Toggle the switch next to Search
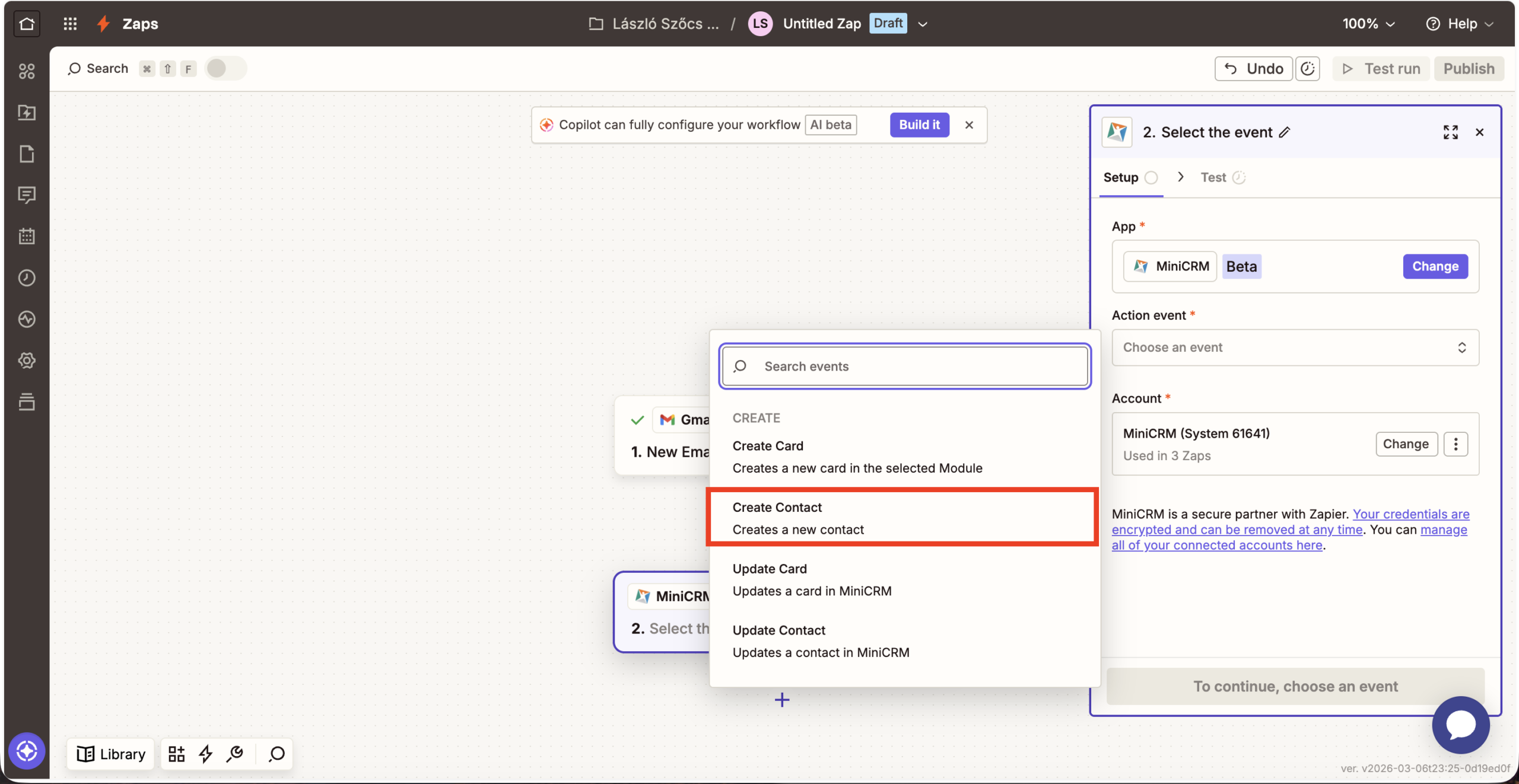Screen dimensions: 1519x784 point(225,68)
